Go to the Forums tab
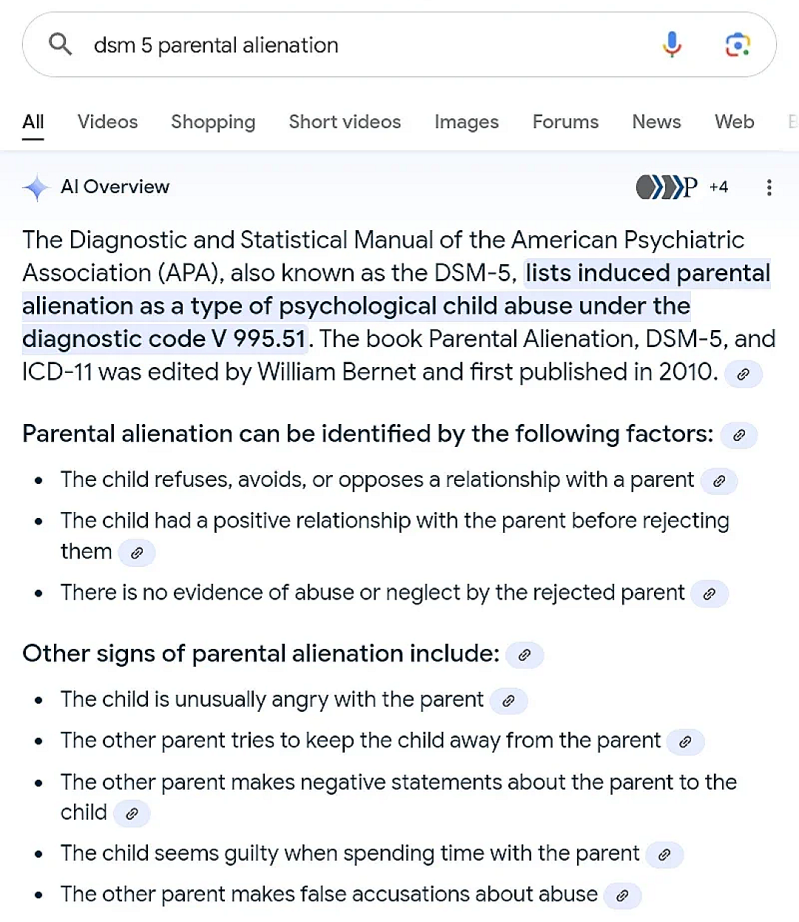Screen dimensions: 799x922 click(x=565, y=122)
